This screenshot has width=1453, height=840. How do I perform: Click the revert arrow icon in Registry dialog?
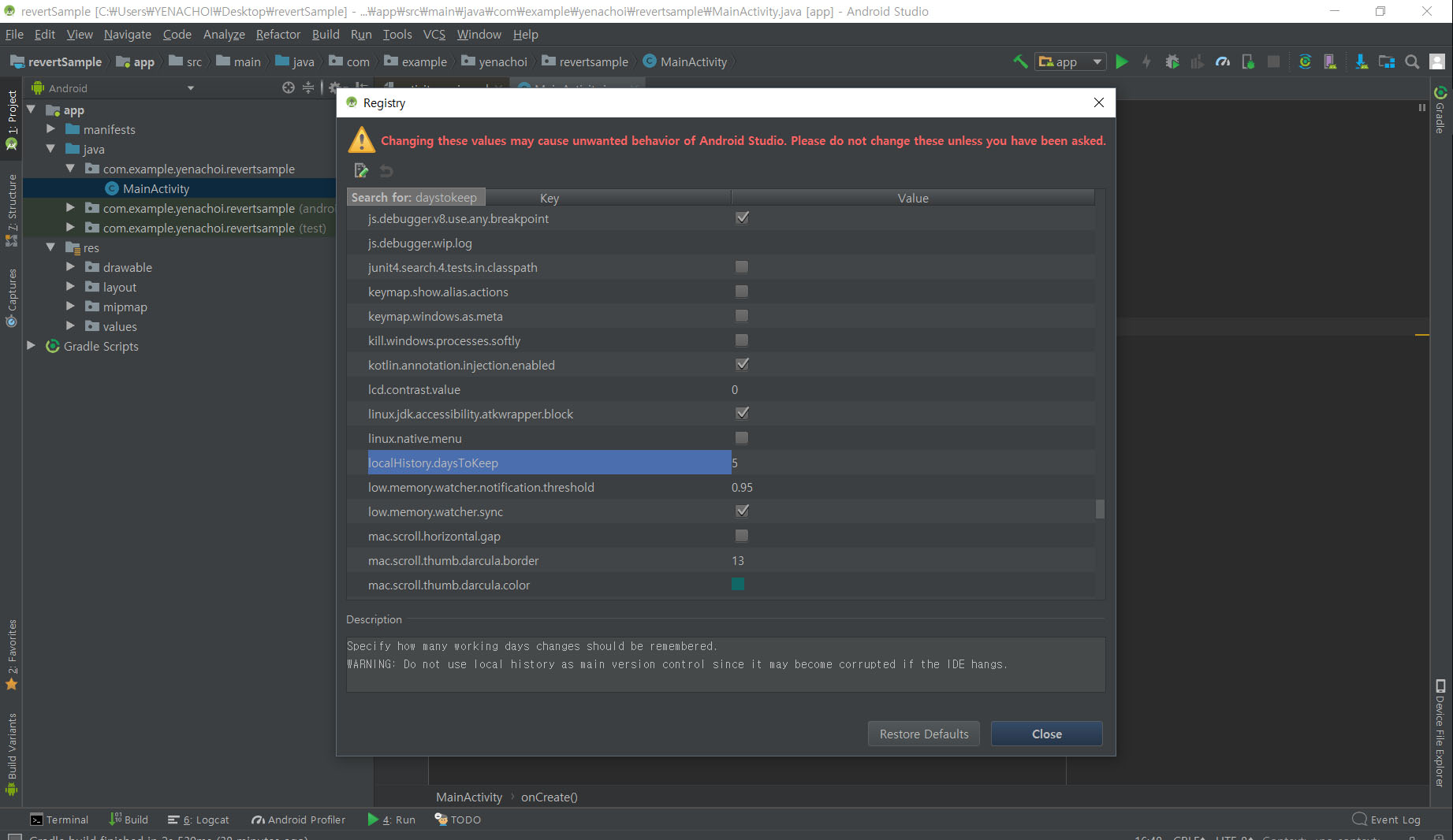click(386, 170)
